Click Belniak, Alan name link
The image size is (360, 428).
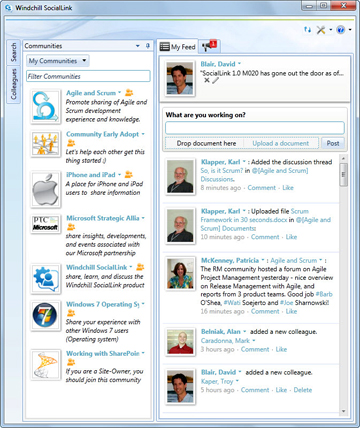[221, 332]
